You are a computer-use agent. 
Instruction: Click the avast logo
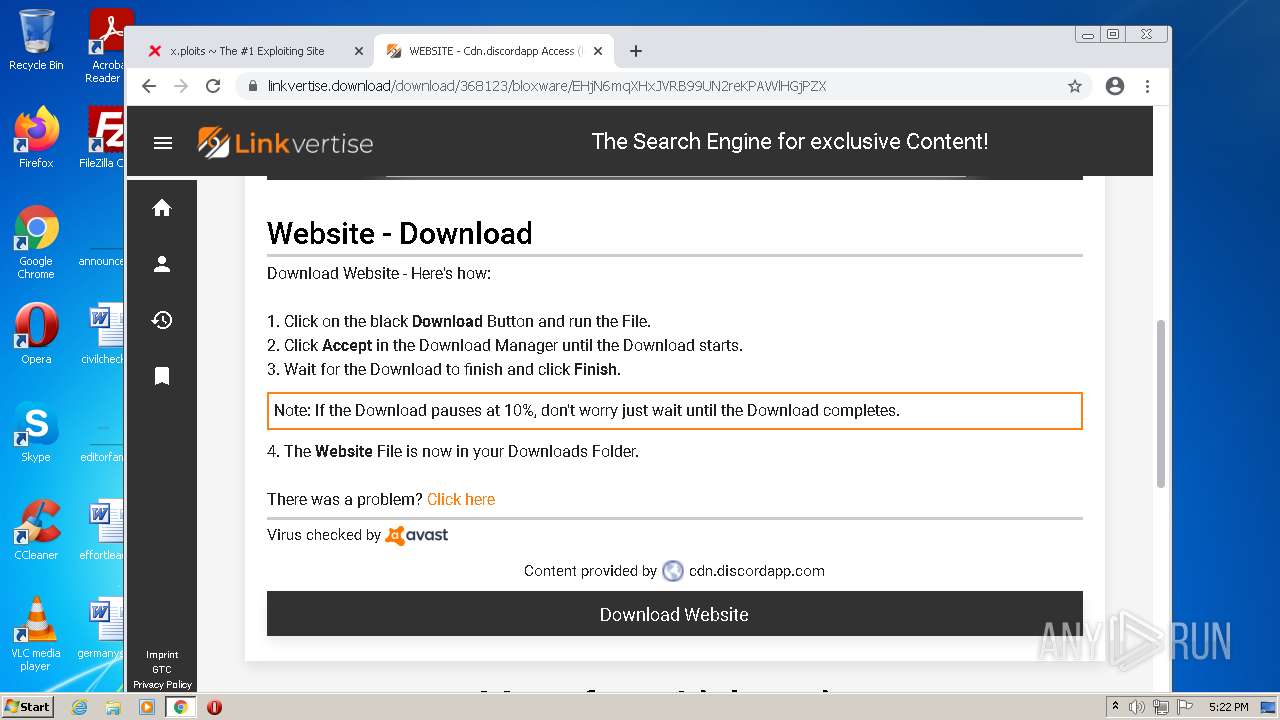417,535
